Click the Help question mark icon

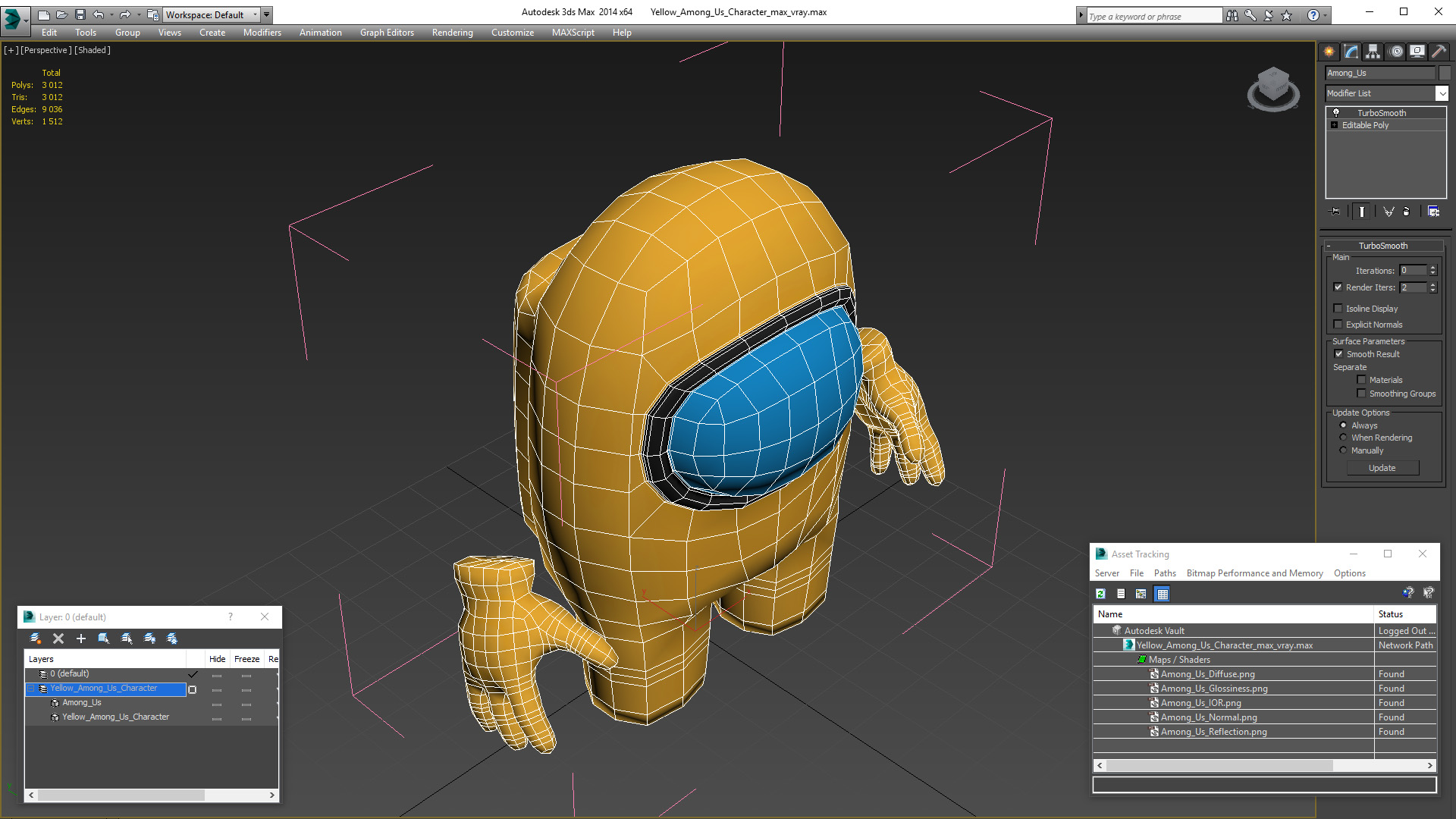(1313, 15)
